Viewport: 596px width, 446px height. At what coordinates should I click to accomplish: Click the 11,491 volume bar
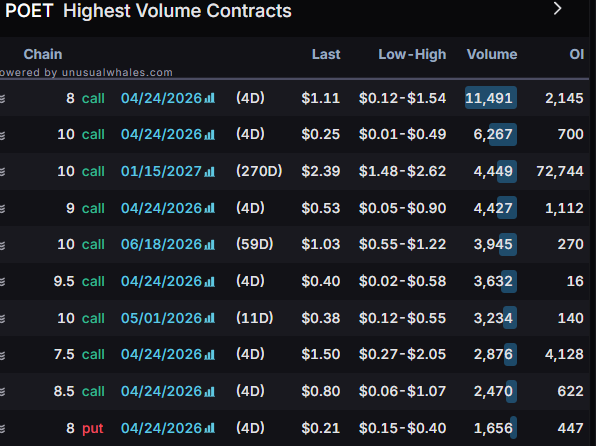coord(491,98)
